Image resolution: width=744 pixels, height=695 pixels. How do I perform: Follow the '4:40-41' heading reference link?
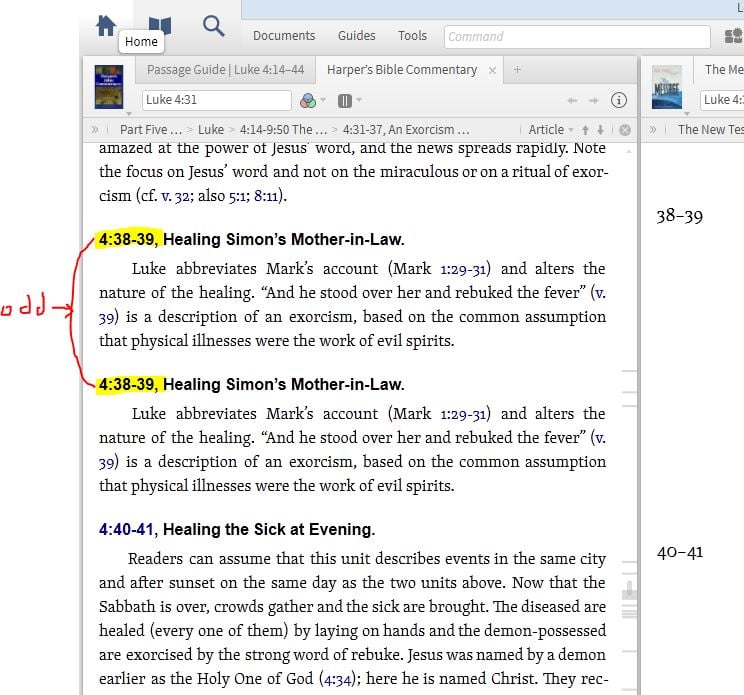click(126, 529)
